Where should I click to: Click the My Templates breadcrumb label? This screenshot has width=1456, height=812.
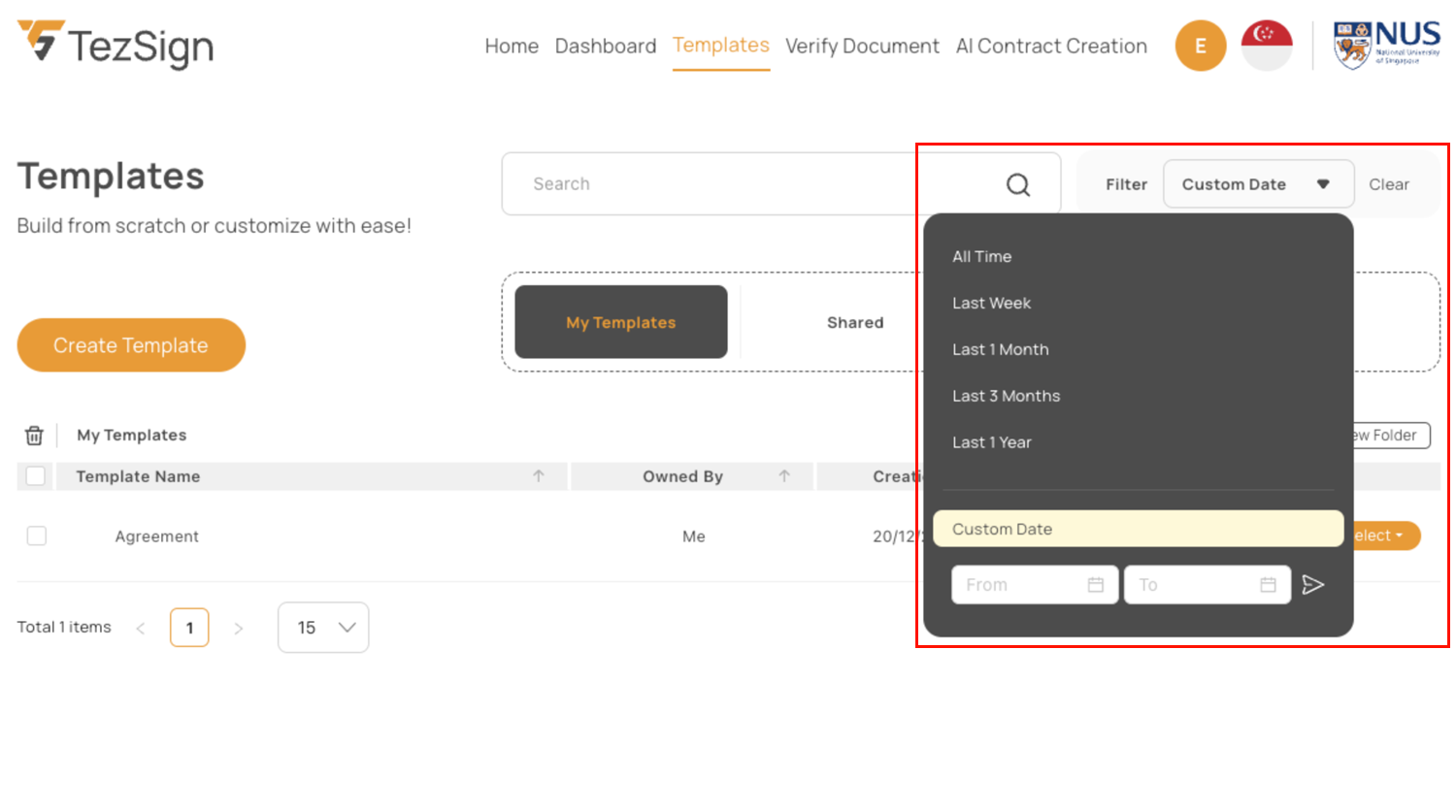pyautogui.click(x=131, y=436)
